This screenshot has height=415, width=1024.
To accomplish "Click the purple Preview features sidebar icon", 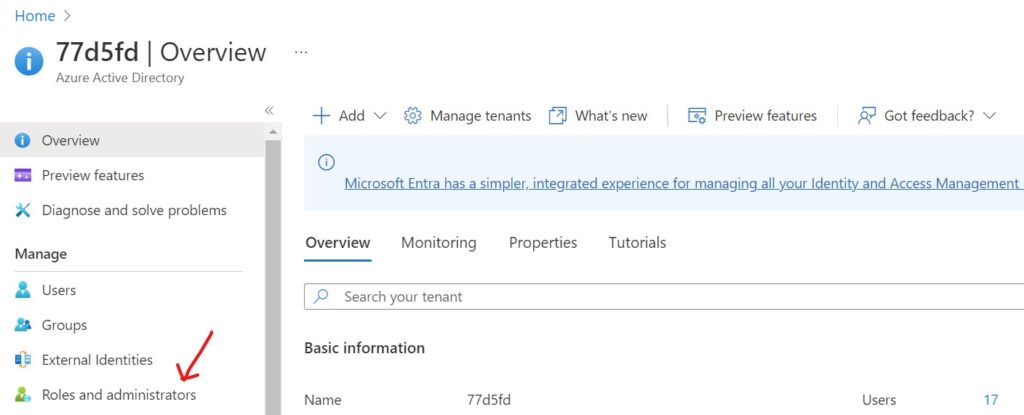I will (x=23, y=175).
